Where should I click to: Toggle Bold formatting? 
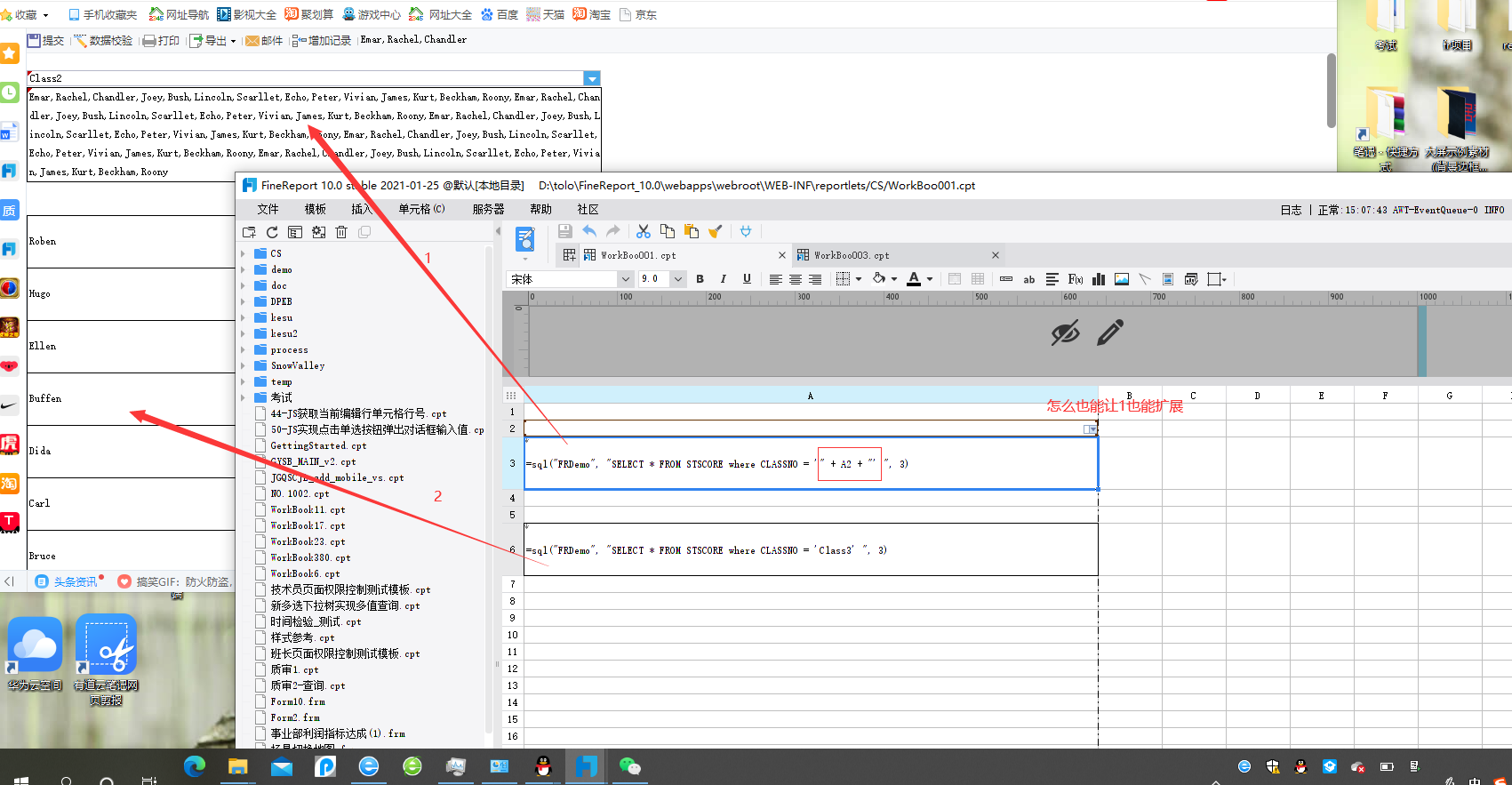(700, 279)
